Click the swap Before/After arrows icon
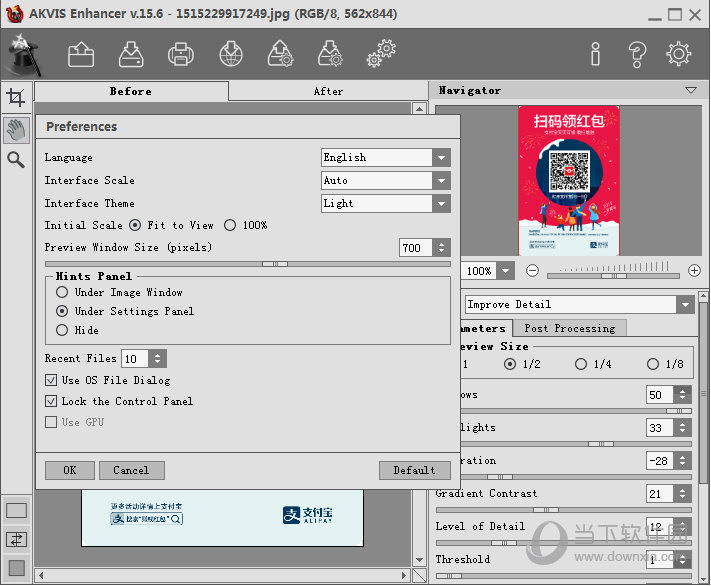The width and height of the screenshot is (711, 586). tap(16, 539)
